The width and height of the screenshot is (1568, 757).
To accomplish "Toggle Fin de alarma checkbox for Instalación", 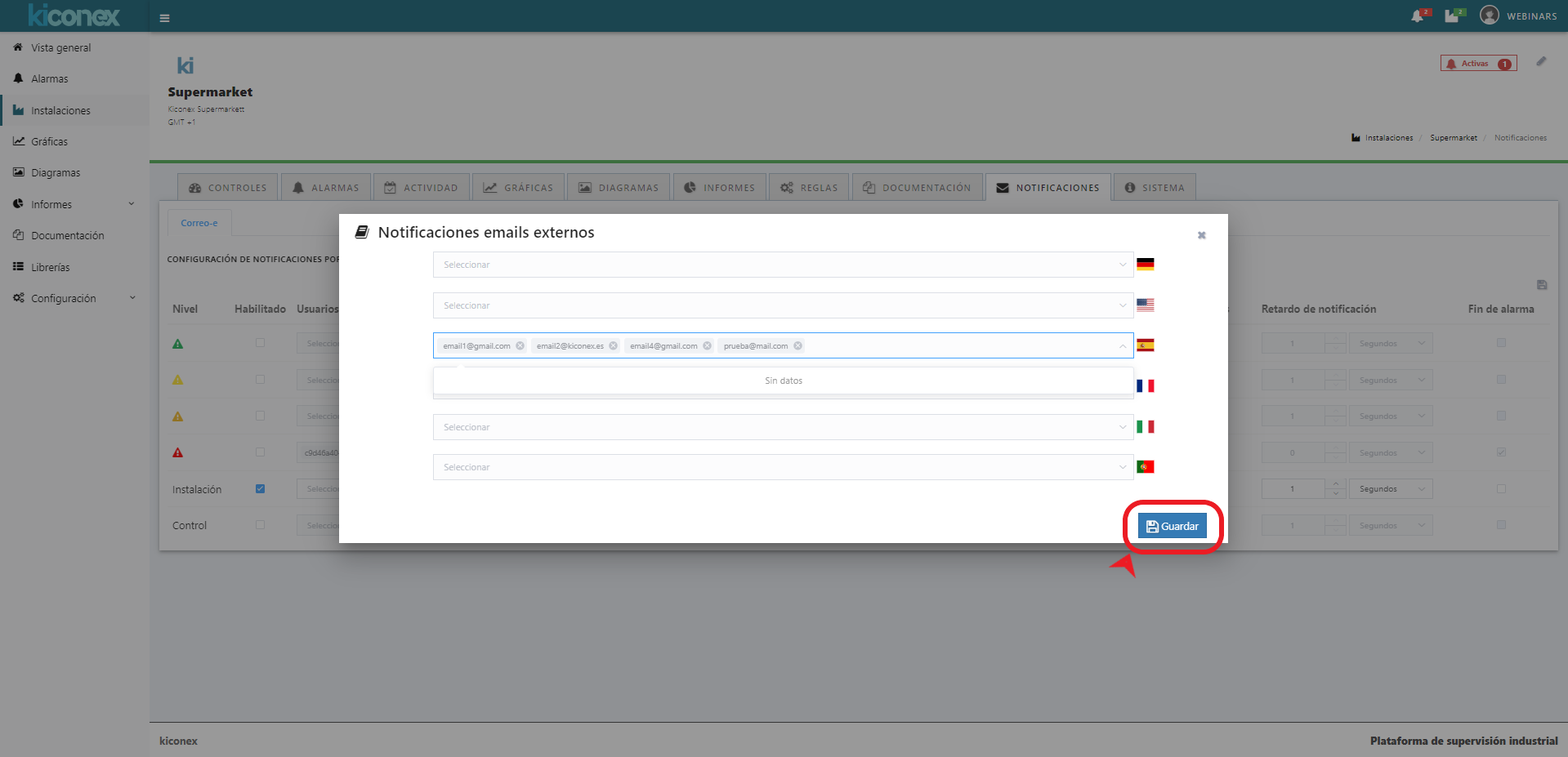I will click(1501, 489).
